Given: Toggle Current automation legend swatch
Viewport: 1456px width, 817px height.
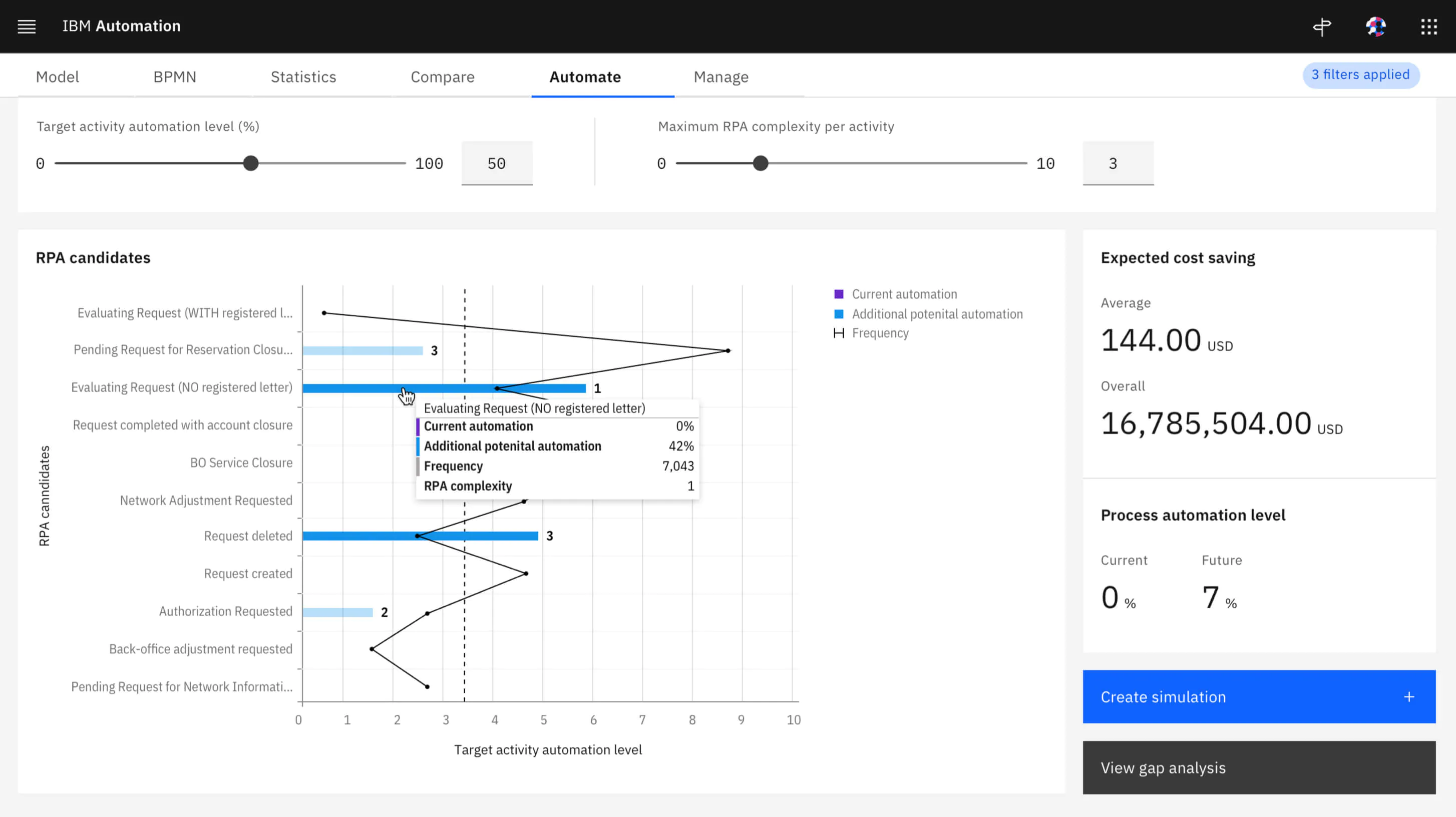Looking at the screenshot, I should (839, 294).
